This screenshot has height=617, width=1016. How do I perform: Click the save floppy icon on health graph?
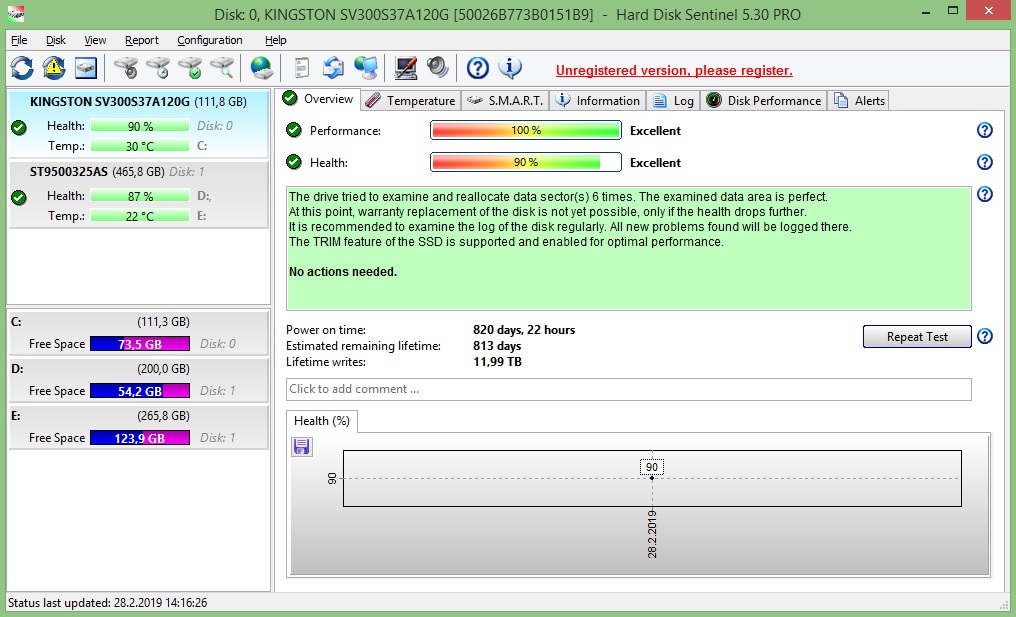pyautogui.click(x=302, y=447)
